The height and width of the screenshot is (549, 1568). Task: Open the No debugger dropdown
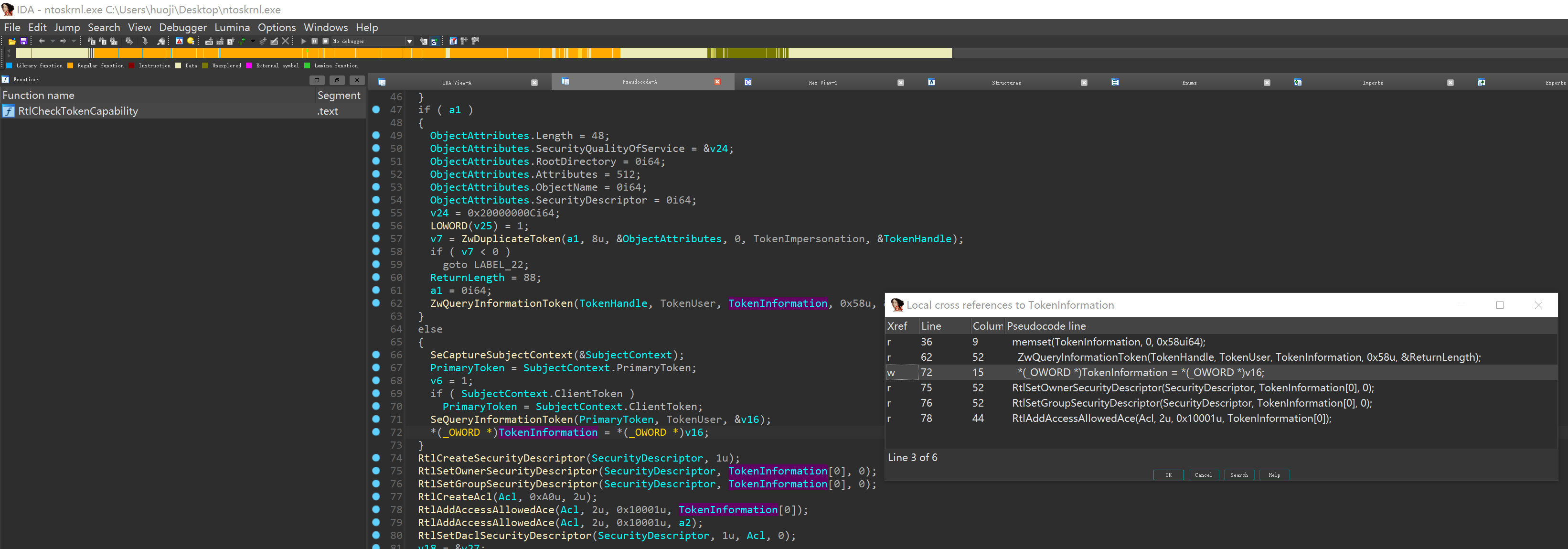409,42
